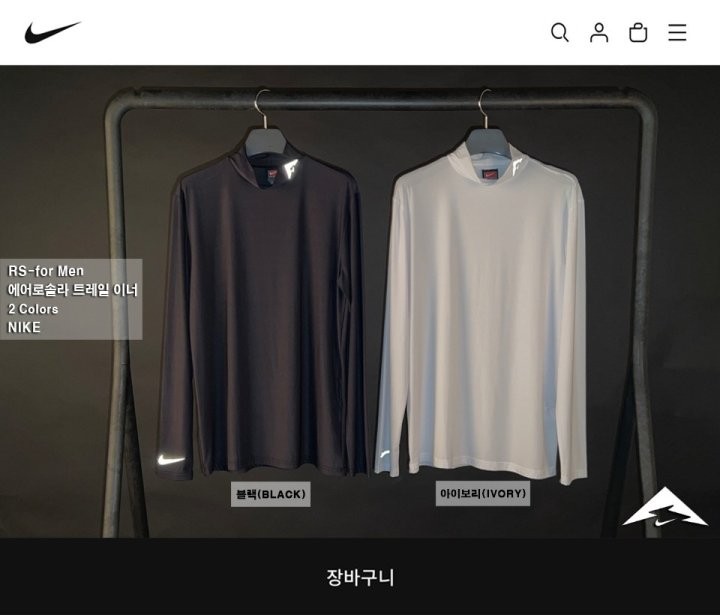The width and height of the screenshot is (720, 615).
Task: Click the reflective logo on black shirt collar
Action: [291, 167]
